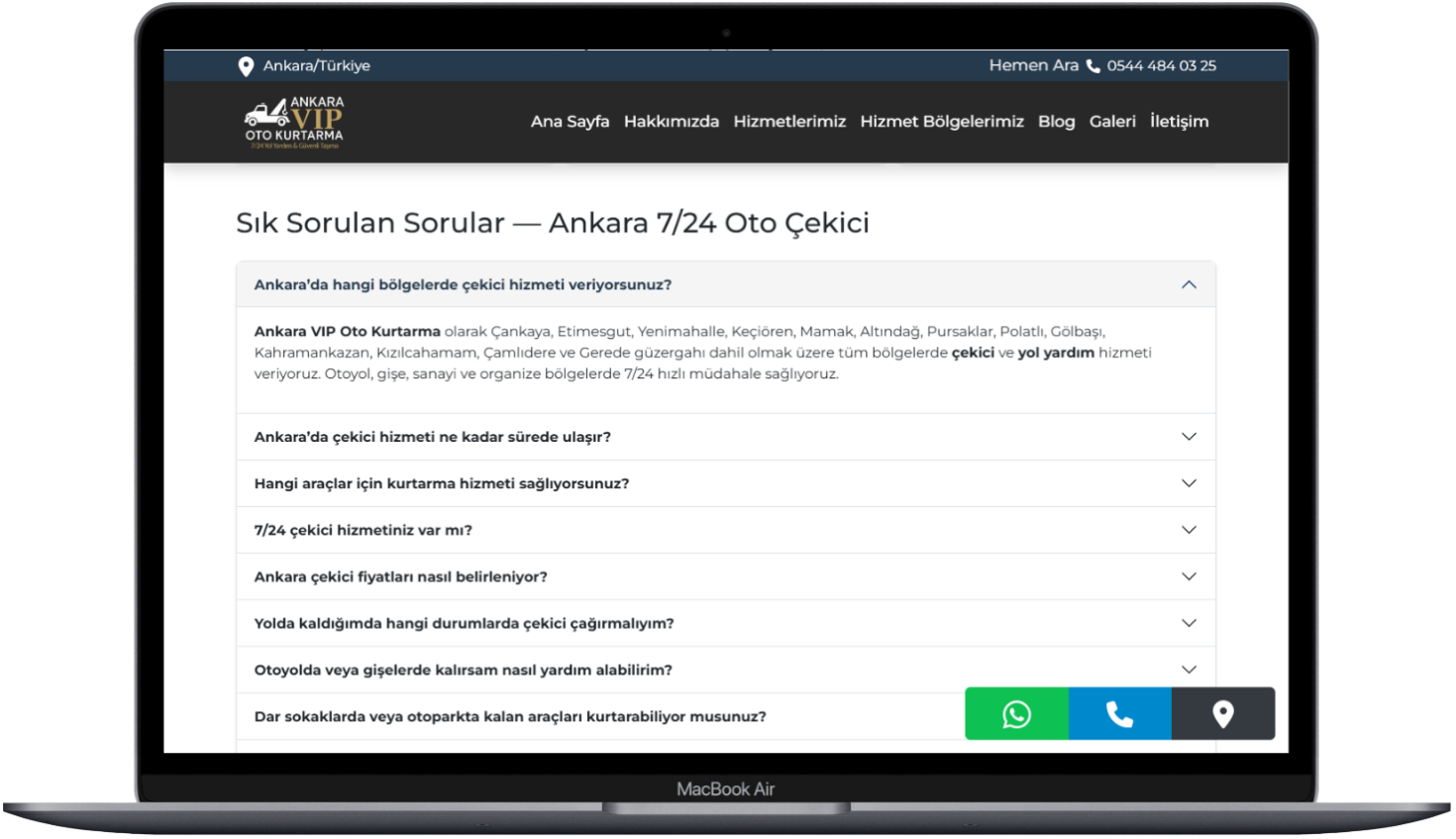1456x839 pixels.
Task: Collapse the first FAQ answer via up chevron
Action: pos(1189,284)
